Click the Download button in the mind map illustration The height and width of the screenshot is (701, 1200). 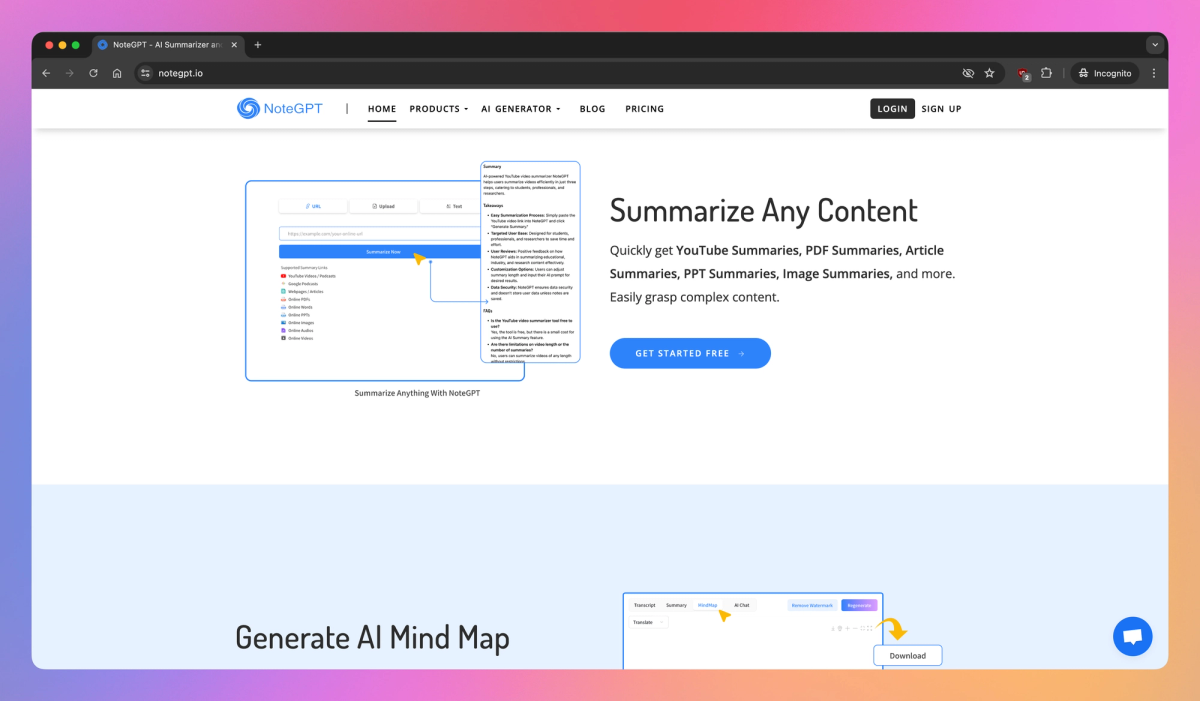[x=908, y=656]
